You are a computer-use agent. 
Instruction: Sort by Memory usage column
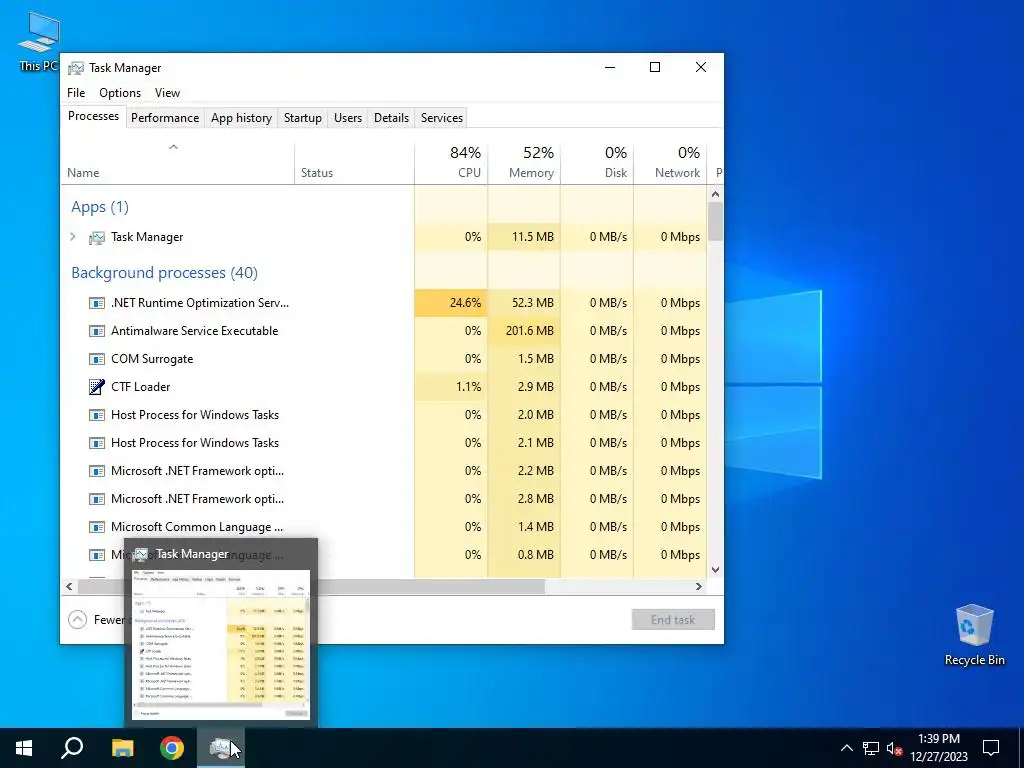tap(524, 163)
